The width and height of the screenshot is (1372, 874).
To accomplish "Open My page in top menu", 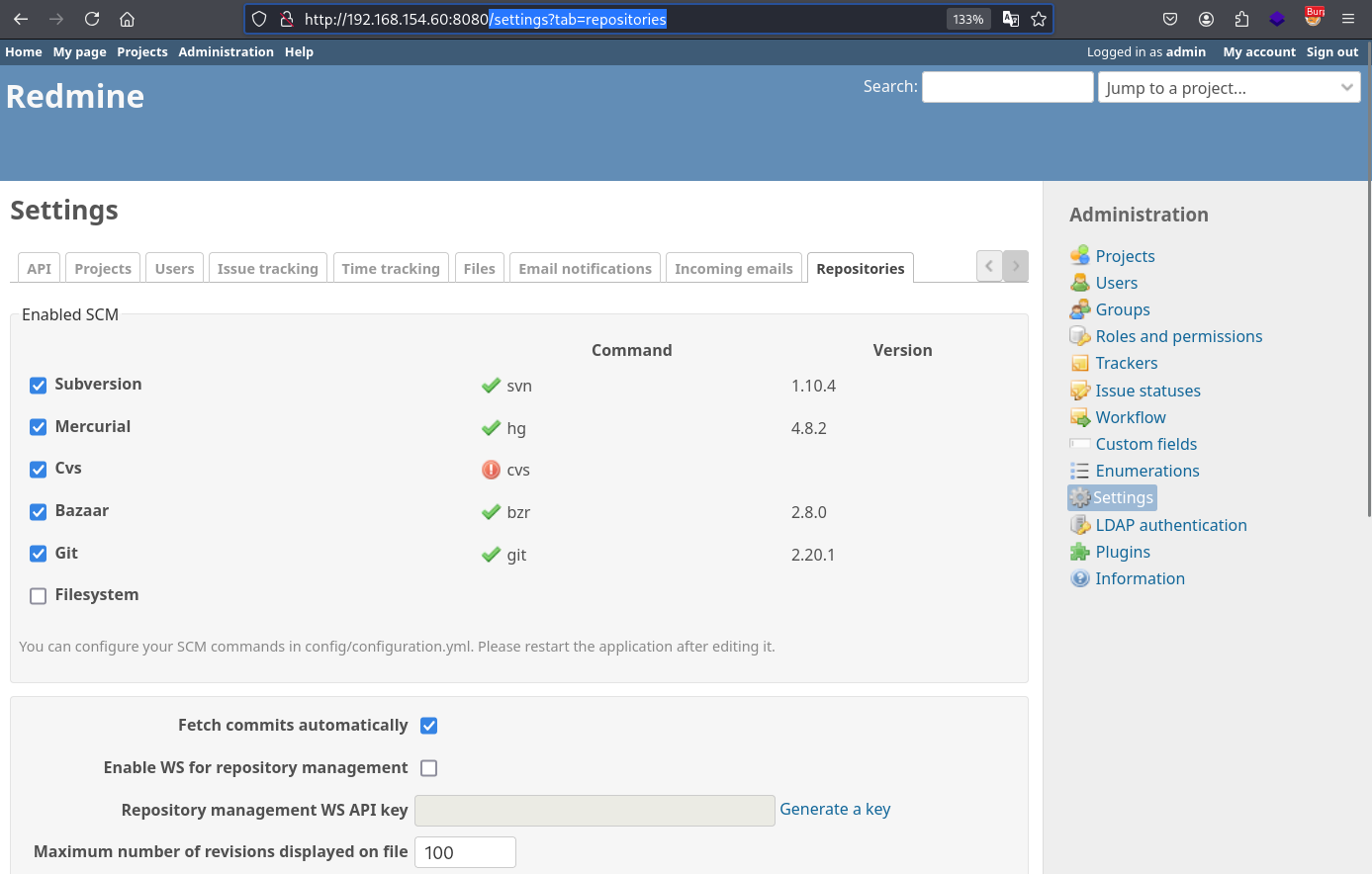I will pos(79,51).
